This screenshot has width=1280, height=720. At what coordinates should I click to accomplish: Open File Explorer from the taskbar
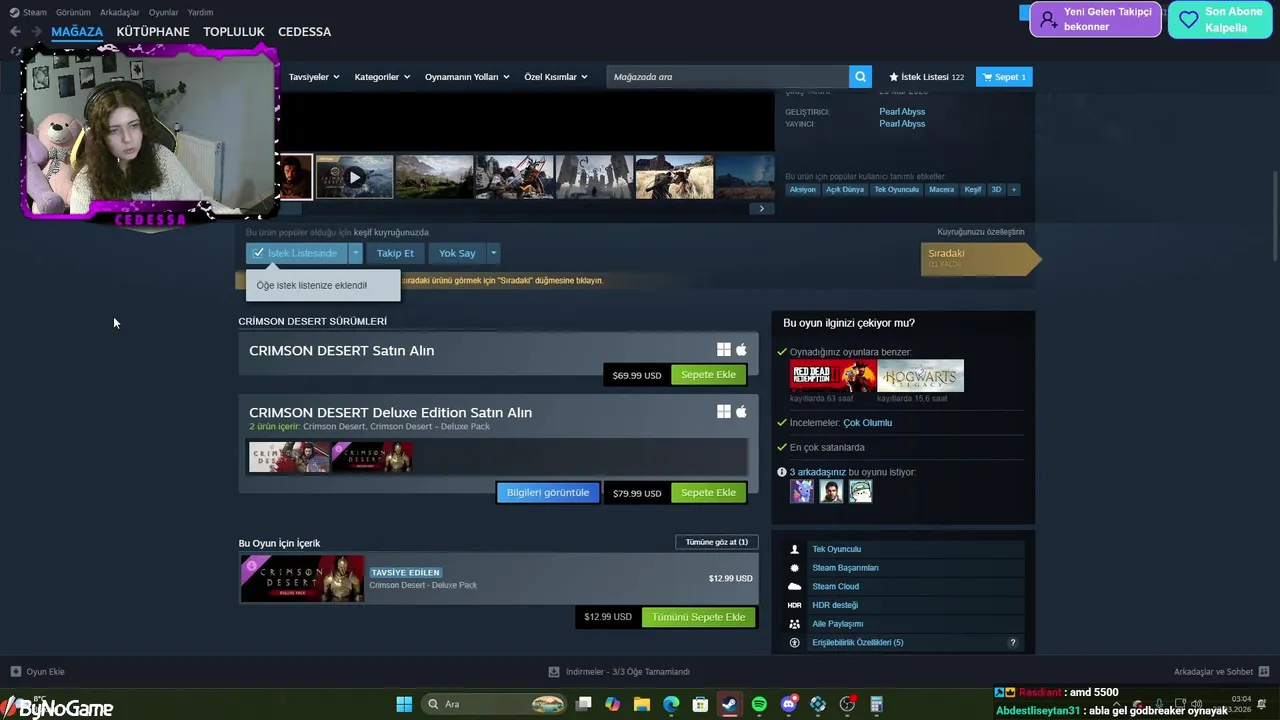click(642, 704)
